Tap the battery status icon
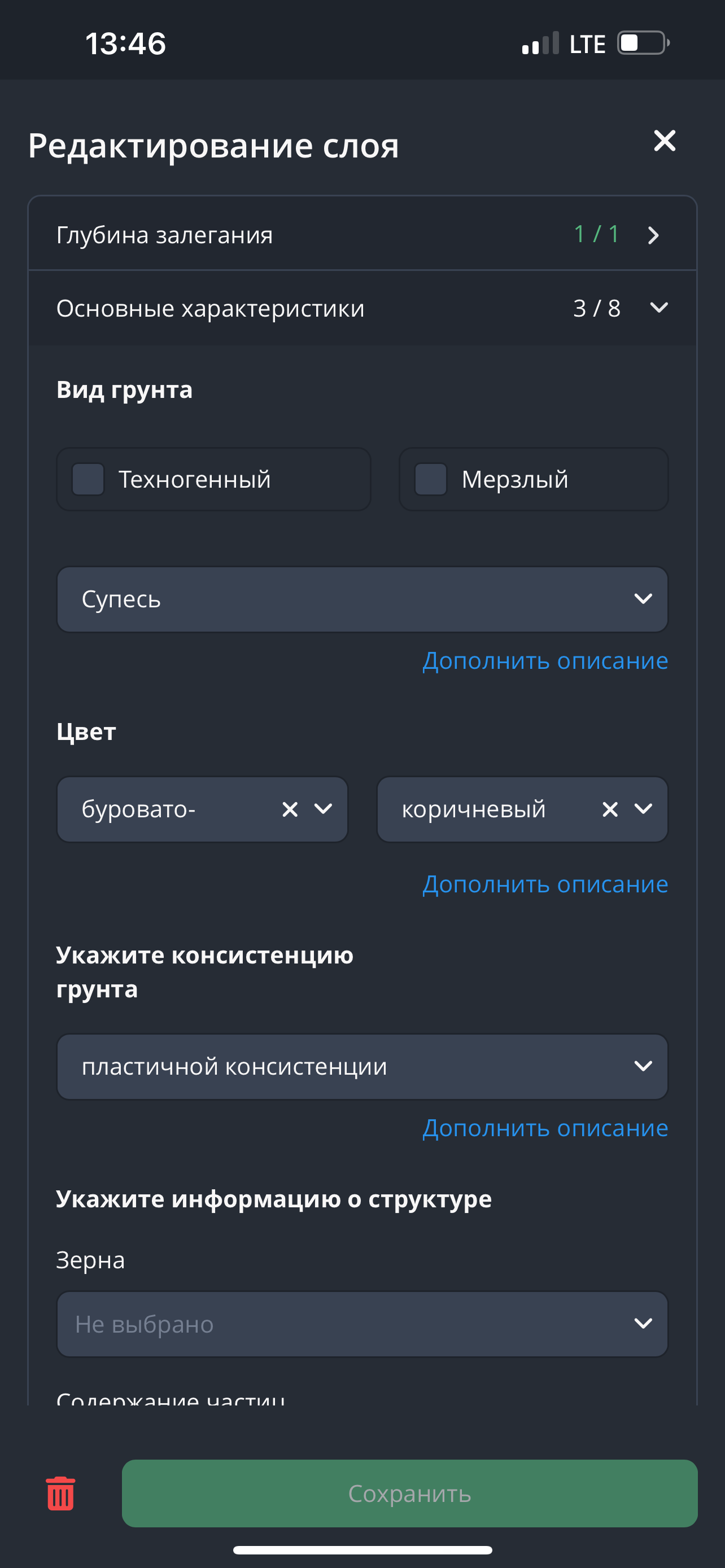This screenshot has width=725, height=1568. pos(643,44)
